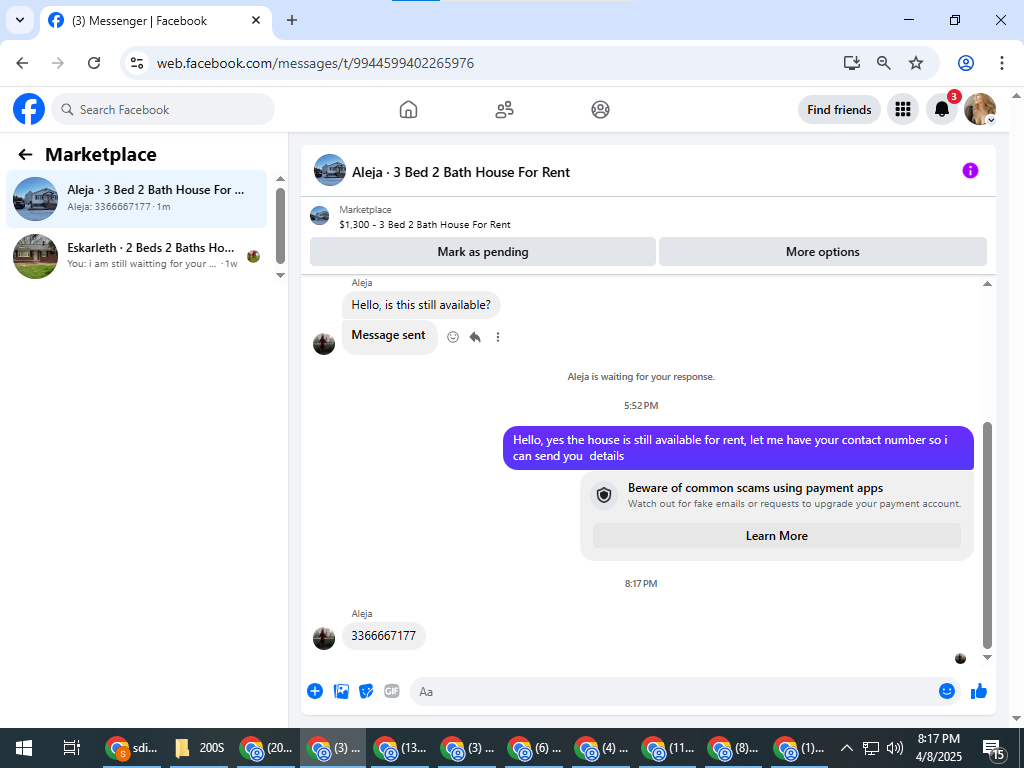Click the message input Aa field
This screenshot has width=1024, height=768.
tap(673, 692)
